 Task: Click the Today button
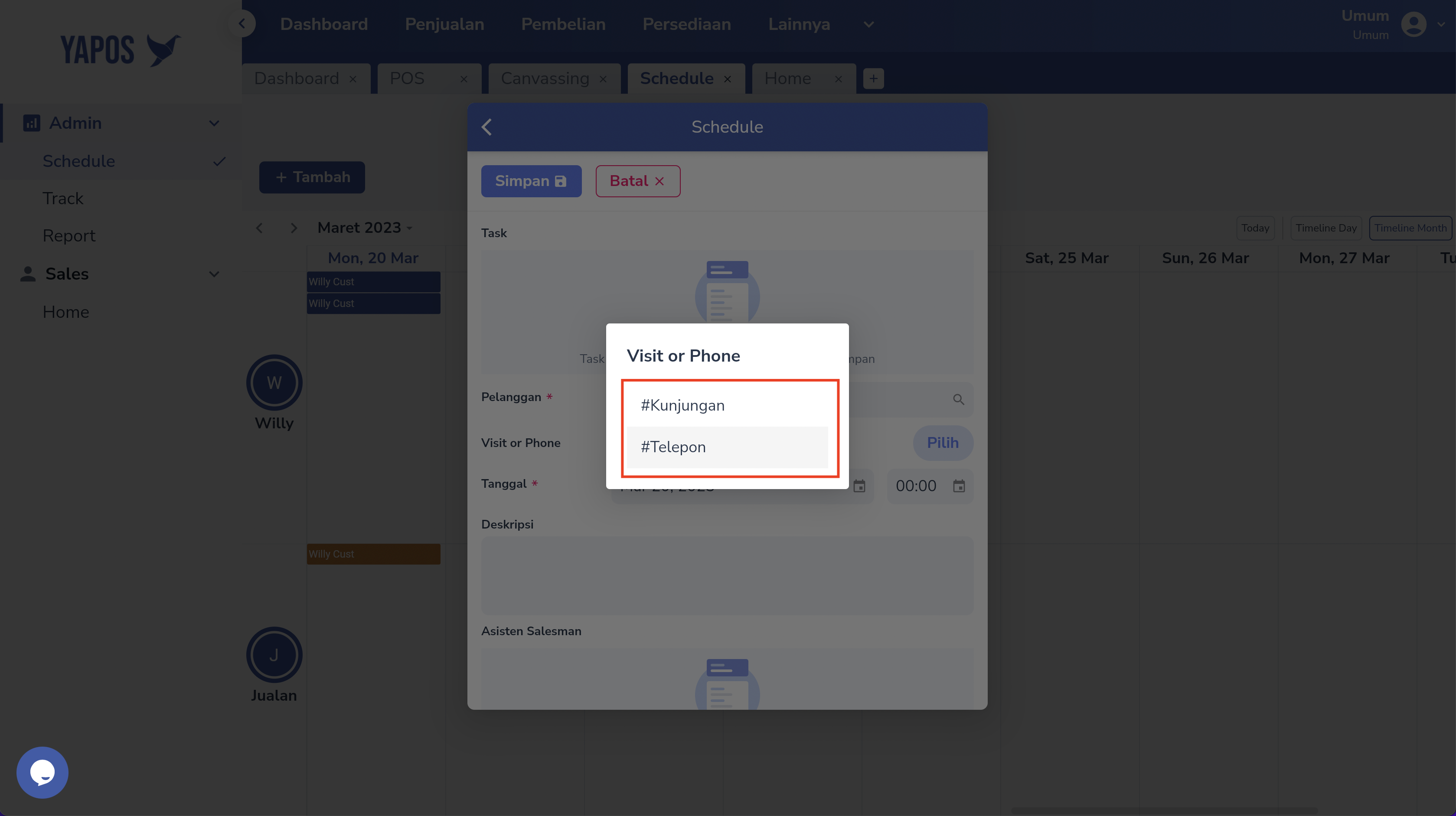point(1255,228)
